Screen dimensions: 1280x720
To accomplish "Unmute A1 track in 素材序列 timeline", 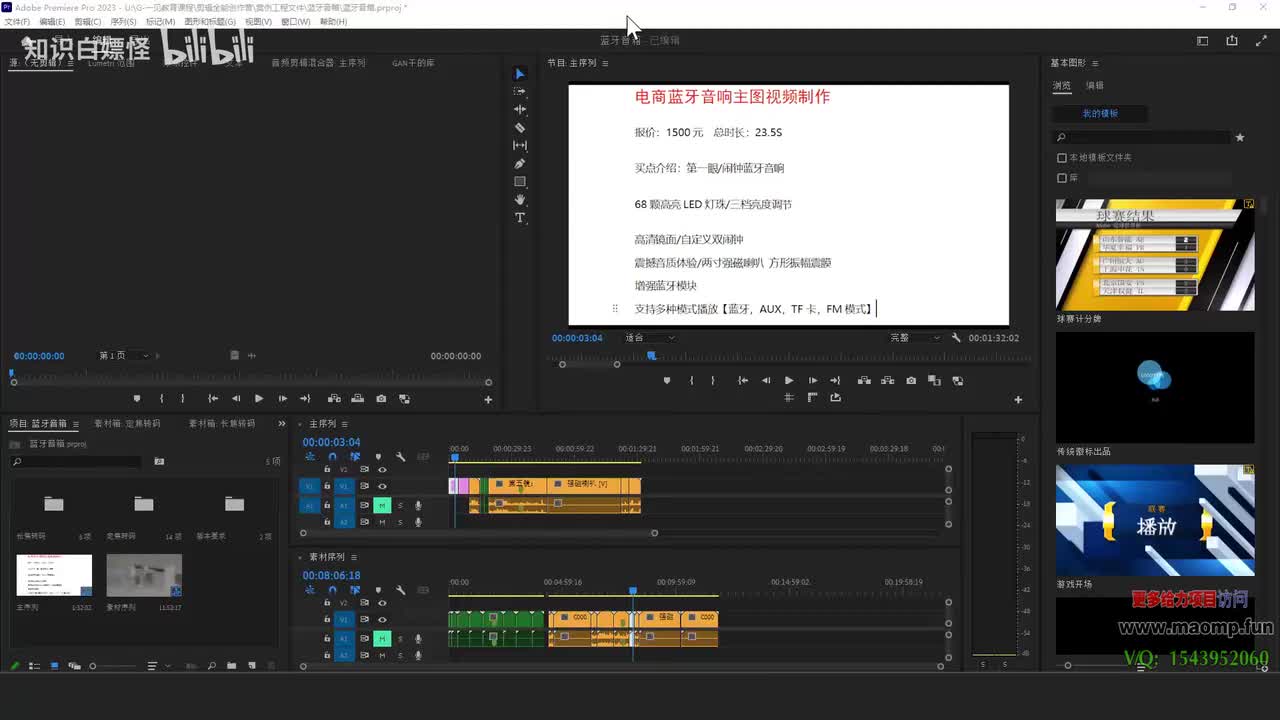I will pos(381,638).
